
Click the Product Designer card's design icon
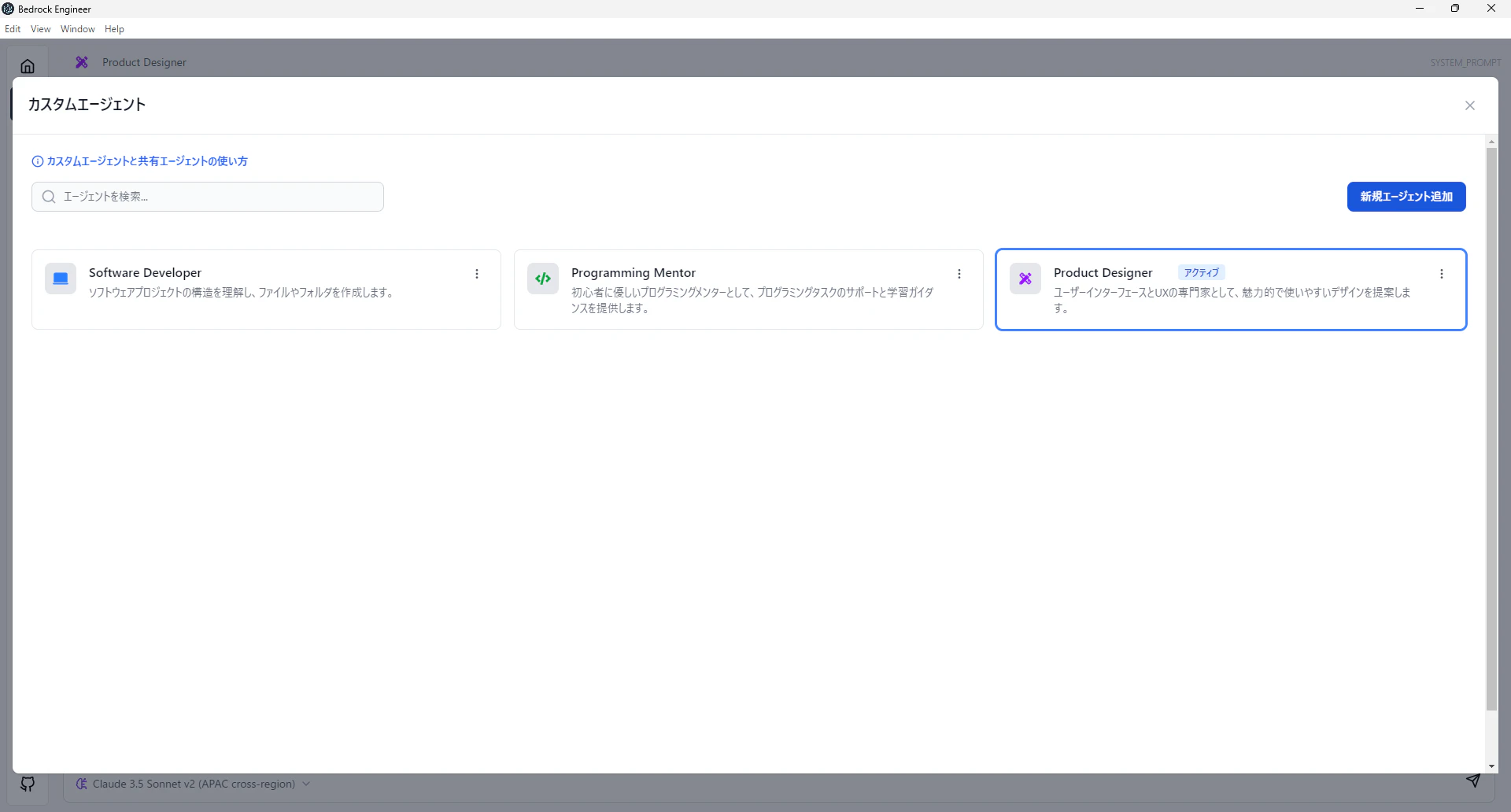tap(1025, 279)
